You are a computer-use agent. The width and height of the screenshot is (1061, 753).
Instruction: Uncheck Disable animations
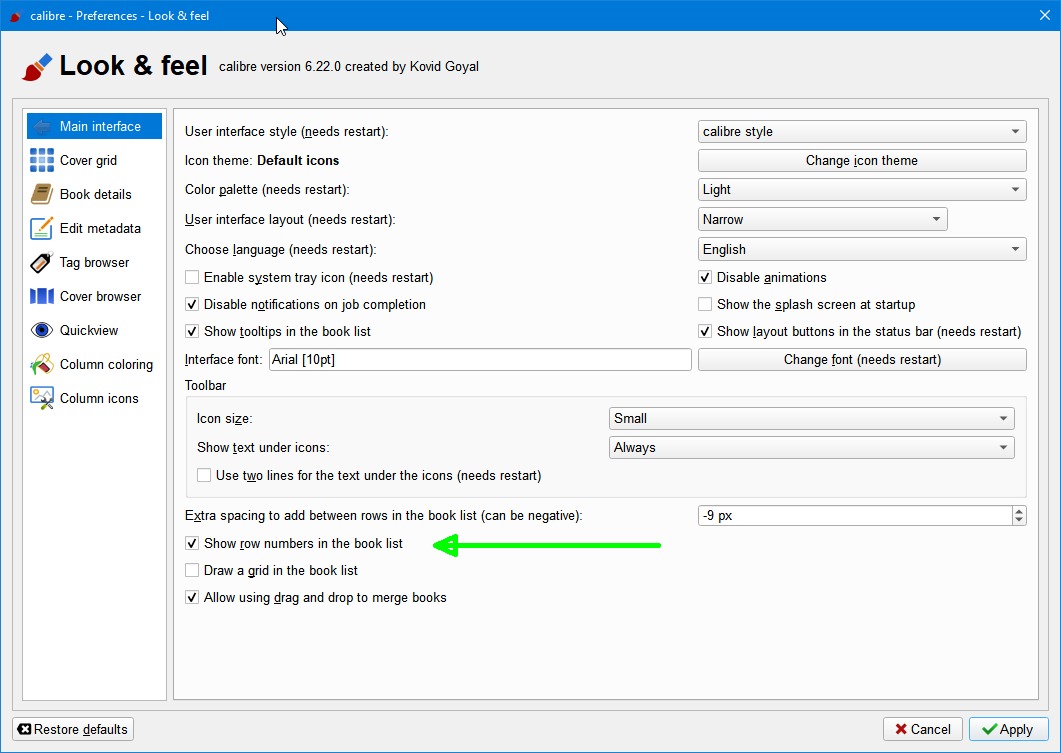click(x=705, y=277)
